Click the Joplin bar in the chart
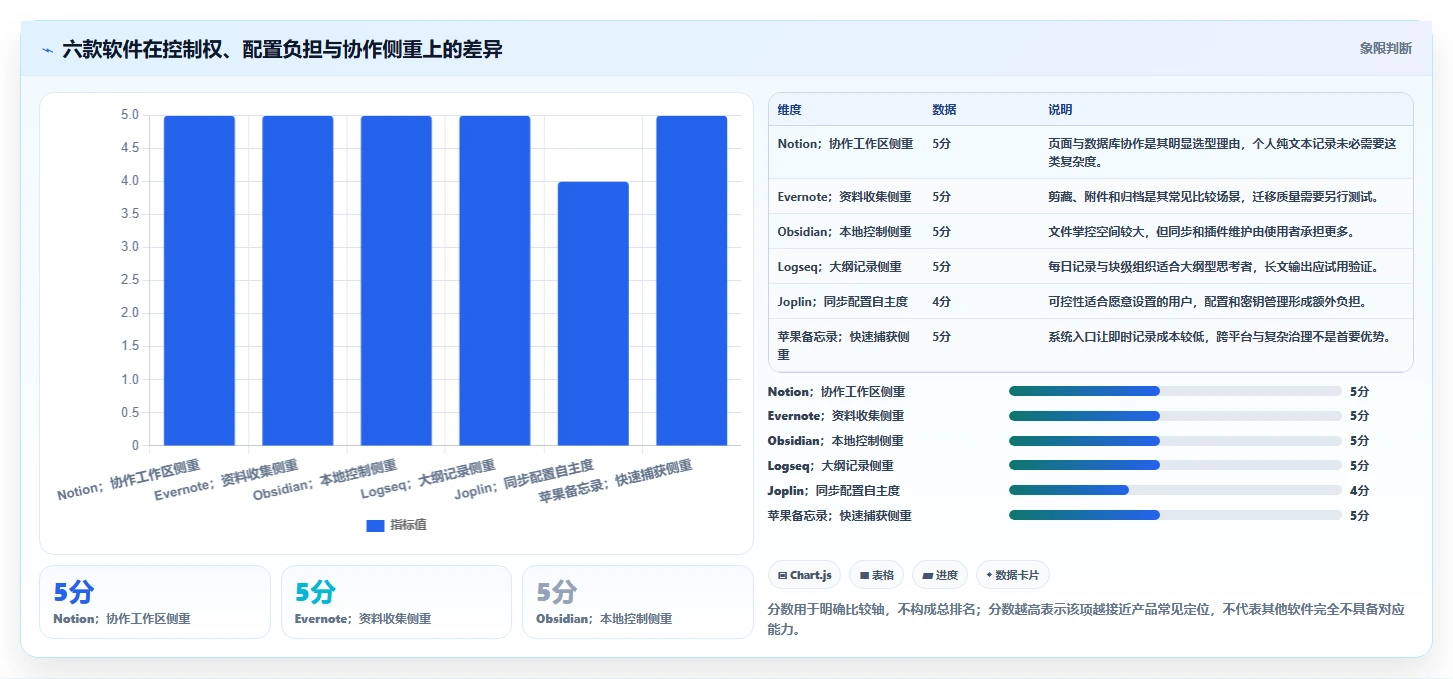Image resolution: width=1453 pixels, height=679 pixels. click(593, 313)
